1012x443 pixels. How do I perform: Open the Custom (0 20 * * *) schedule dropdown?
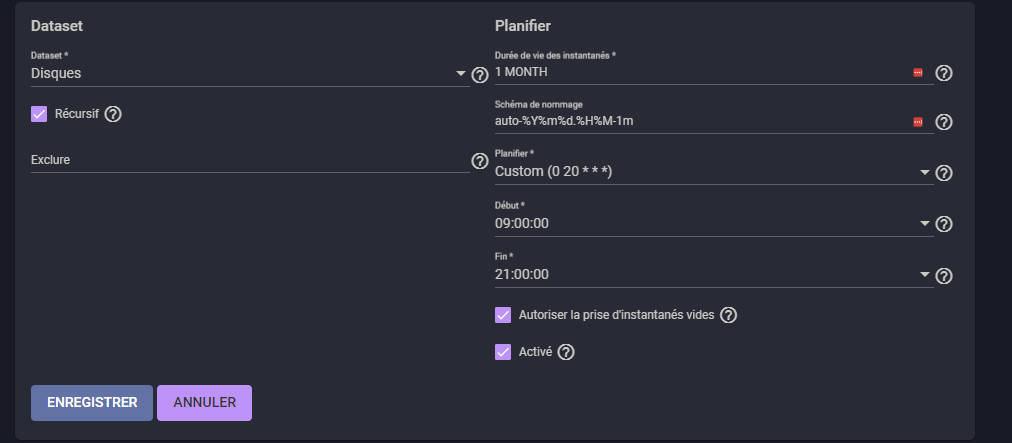pyautogui.click(x=714, y=172)
